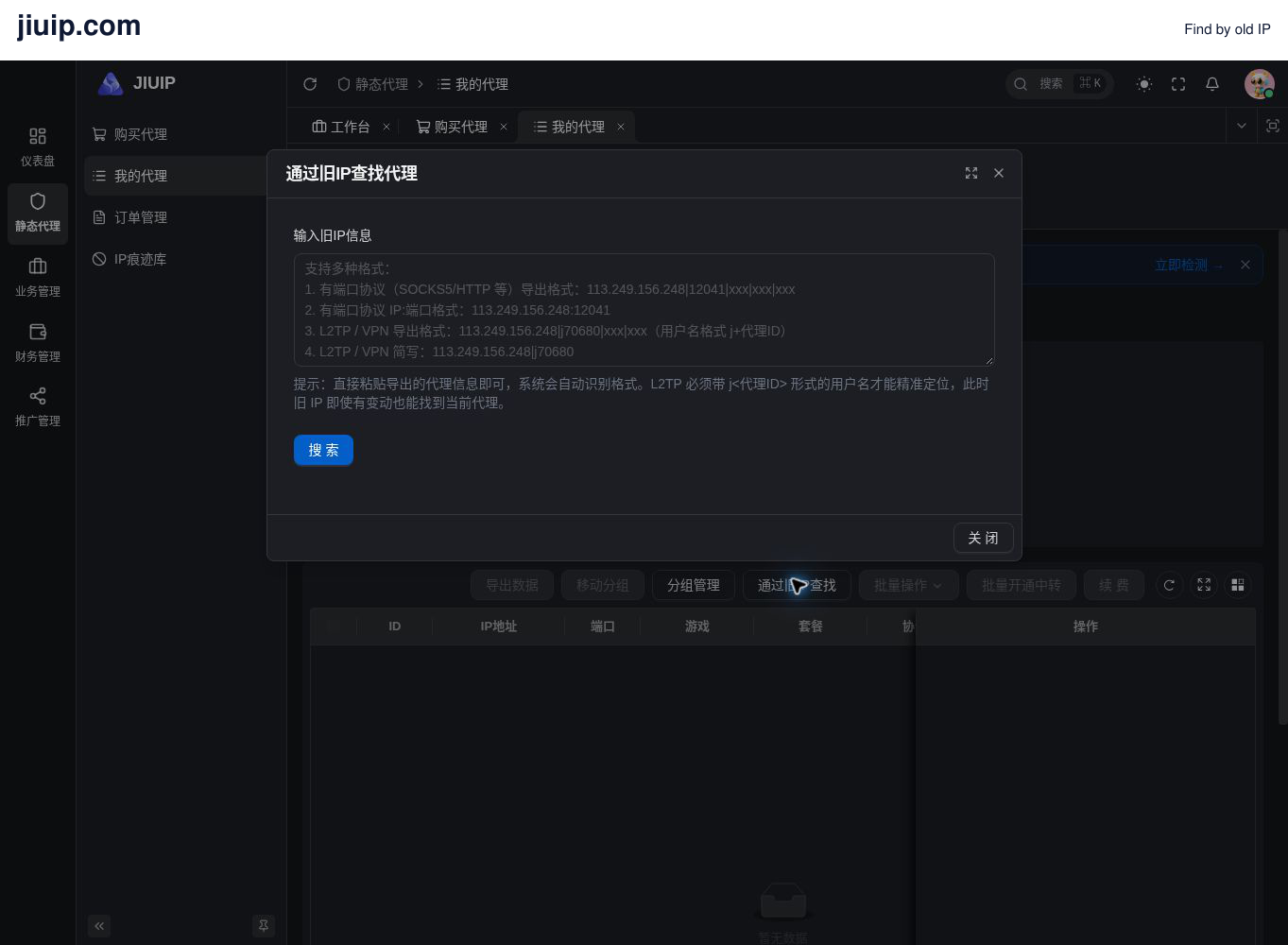The width and height of the screenshot is (1288, 945).
Task: Close the 购买代理 tab
Action: point(504,127)
